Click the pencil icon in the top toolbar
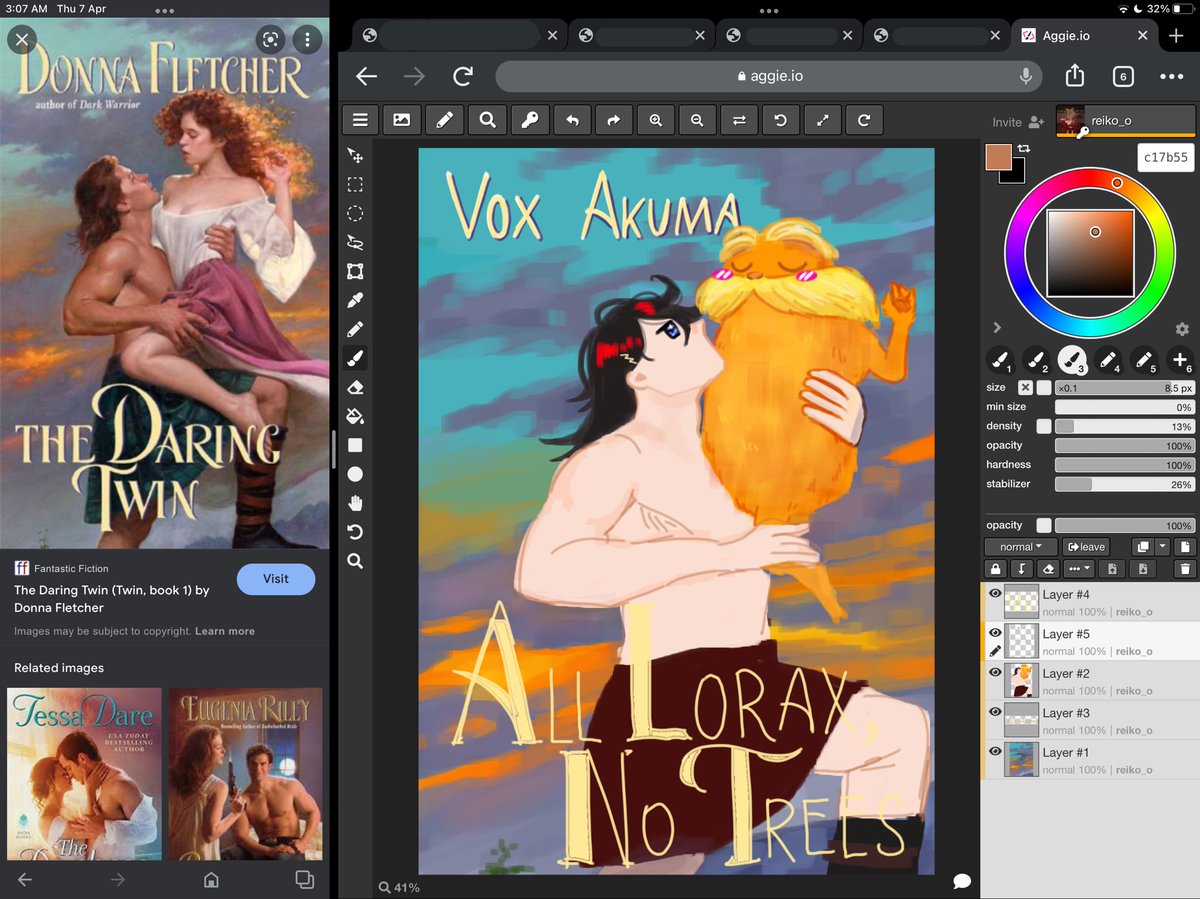This screenshot has width=1200, height=899. (x=444, y=120)
